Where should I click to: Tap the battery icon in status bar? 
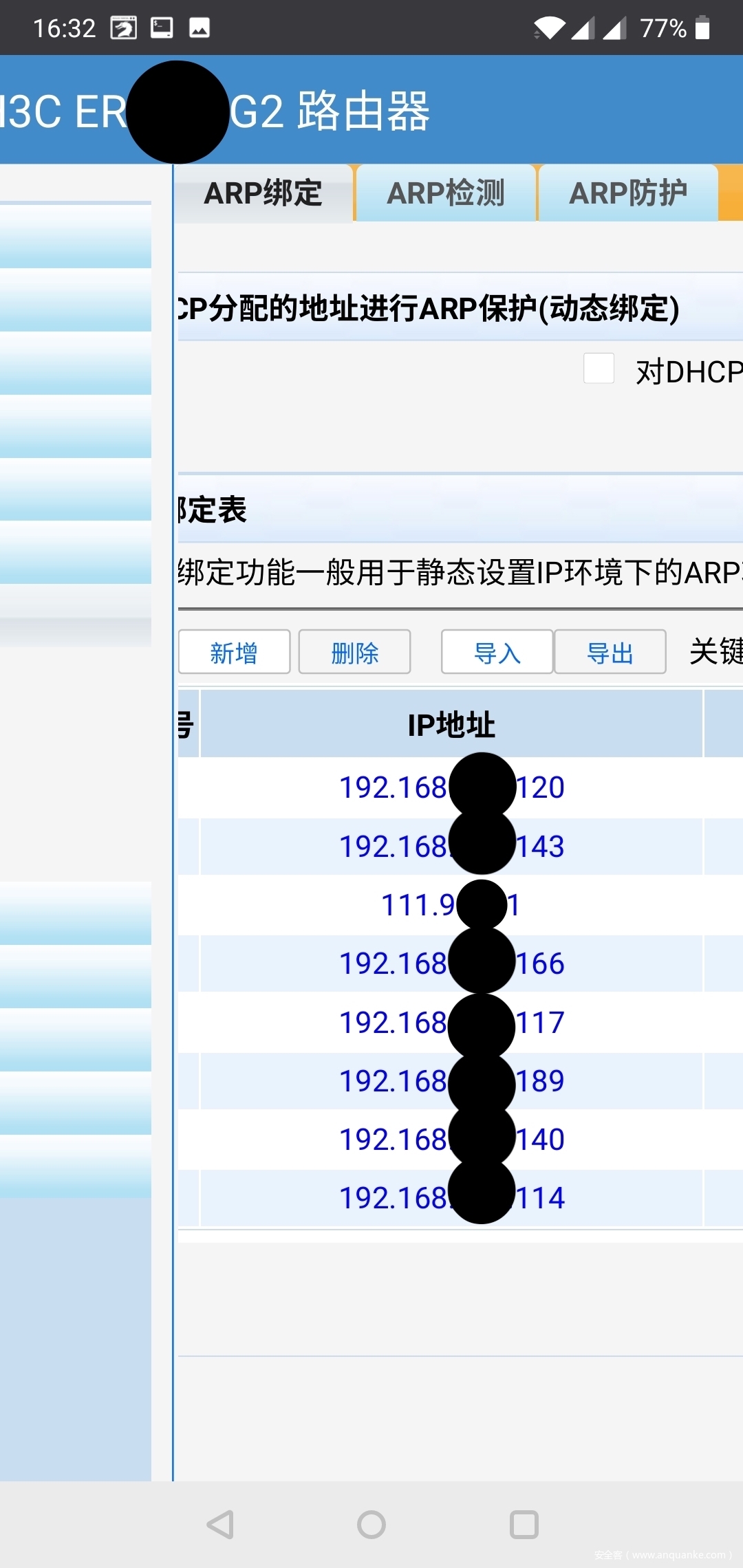702,28
